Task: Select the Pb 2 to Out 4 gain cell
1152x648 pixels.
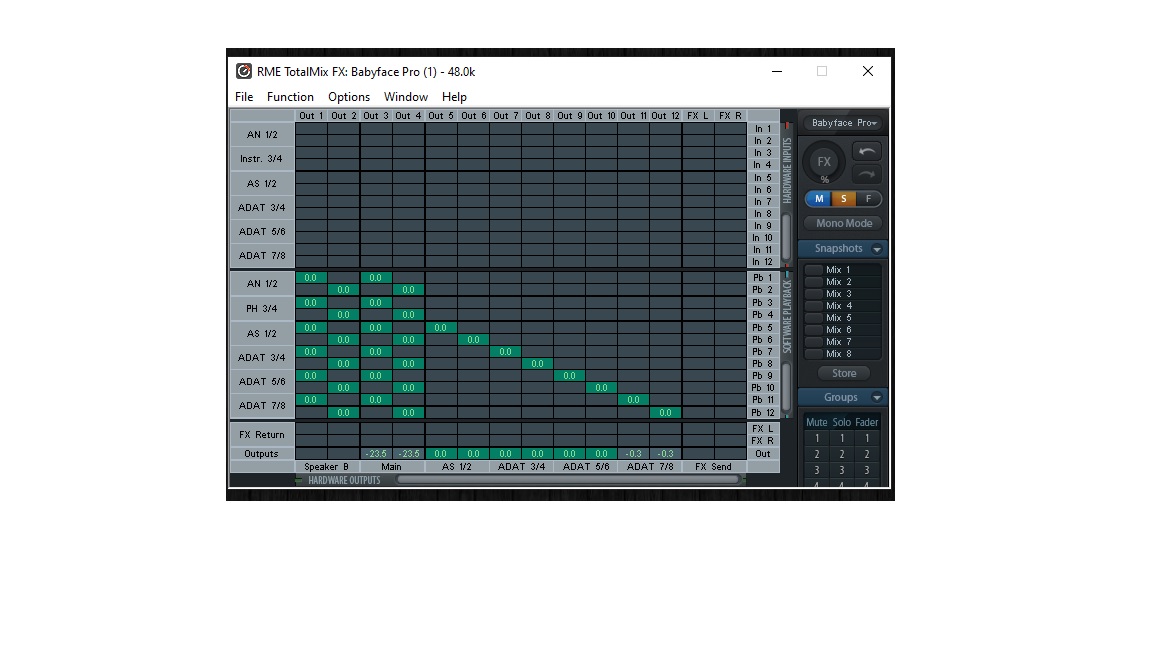Action: coord(408,290)
